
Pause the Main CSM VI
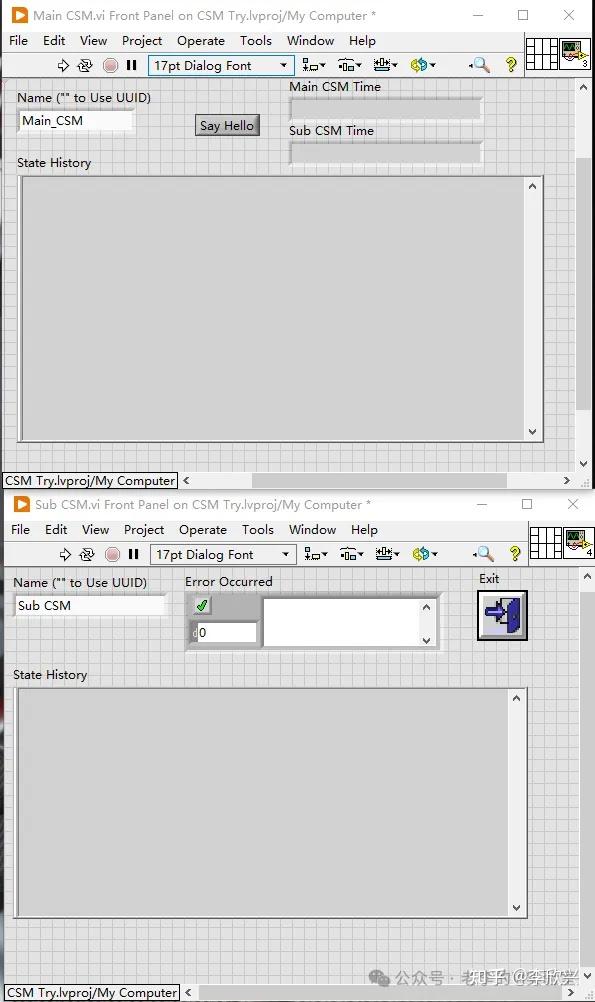(132, 65)
